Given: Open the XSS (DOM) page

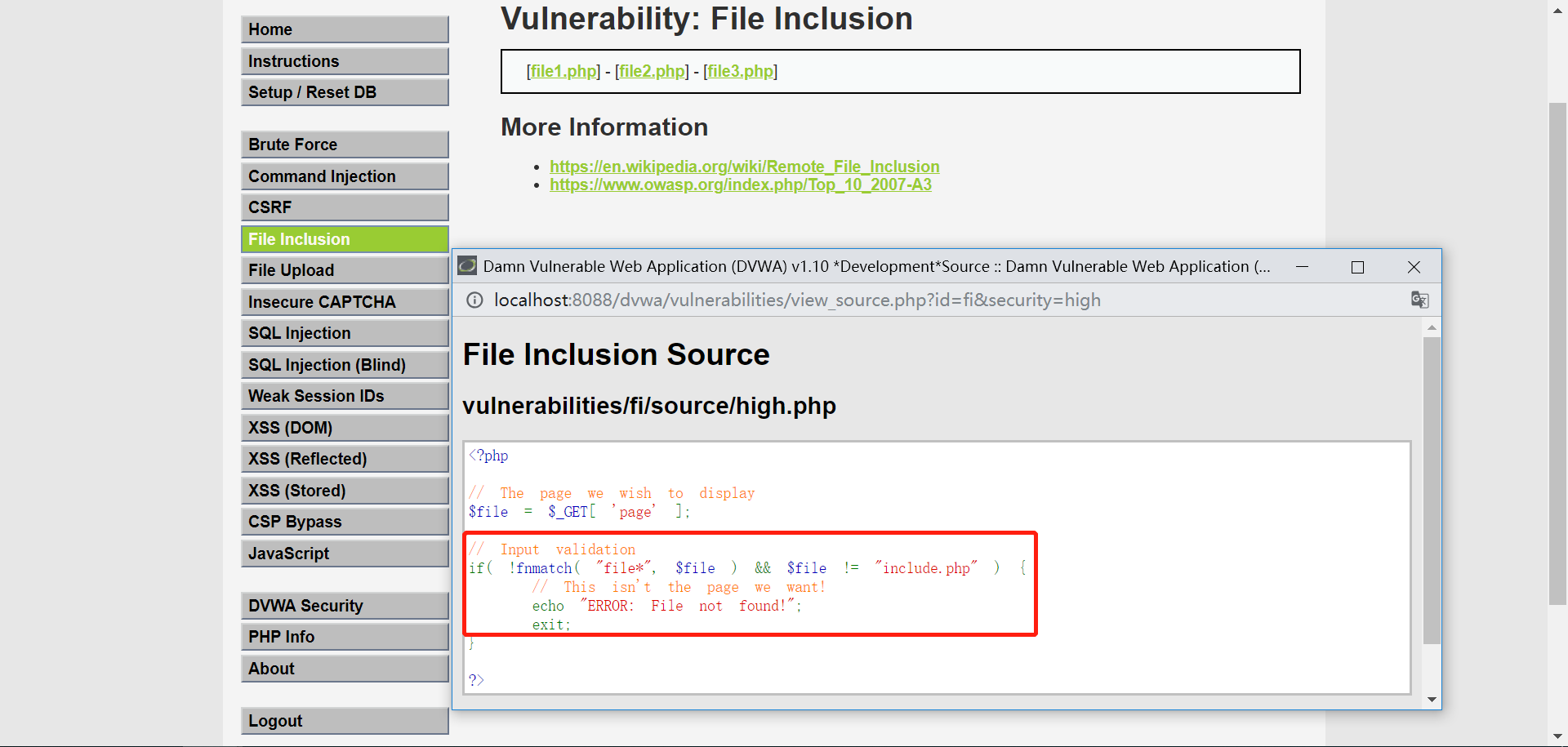Looking at the screenshot, I should 345,428.
